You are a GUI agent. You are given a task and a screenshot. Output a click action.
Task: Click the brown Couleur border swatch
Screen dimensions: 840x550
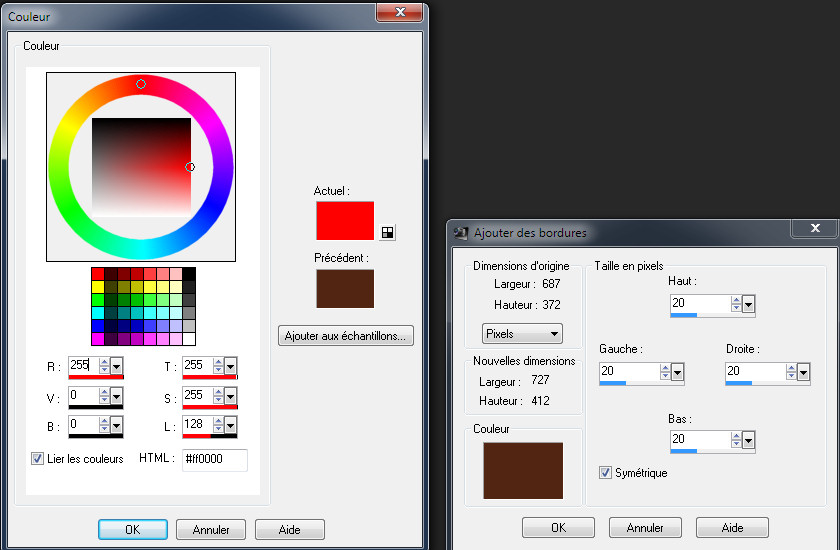point(523,470)
